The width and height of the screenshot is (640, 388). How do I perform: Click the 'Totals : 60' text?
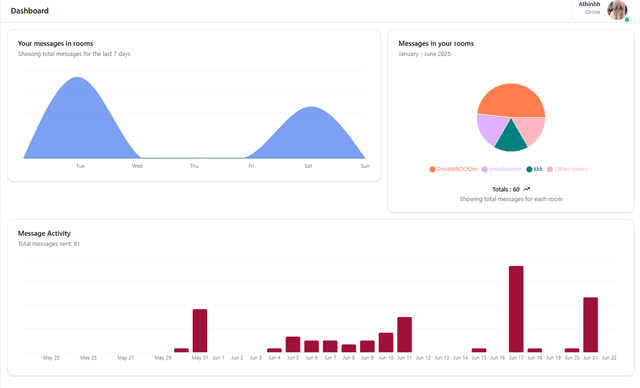[506, 189]
